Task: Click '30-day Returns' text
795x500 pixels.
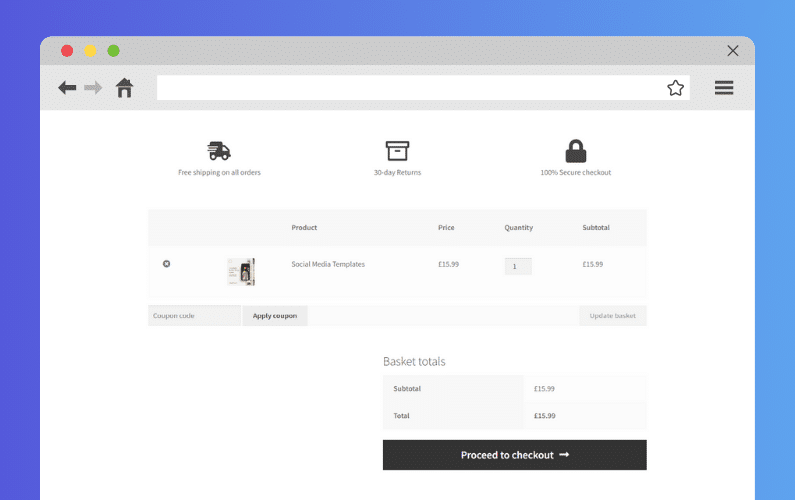Action: point(398,172)
